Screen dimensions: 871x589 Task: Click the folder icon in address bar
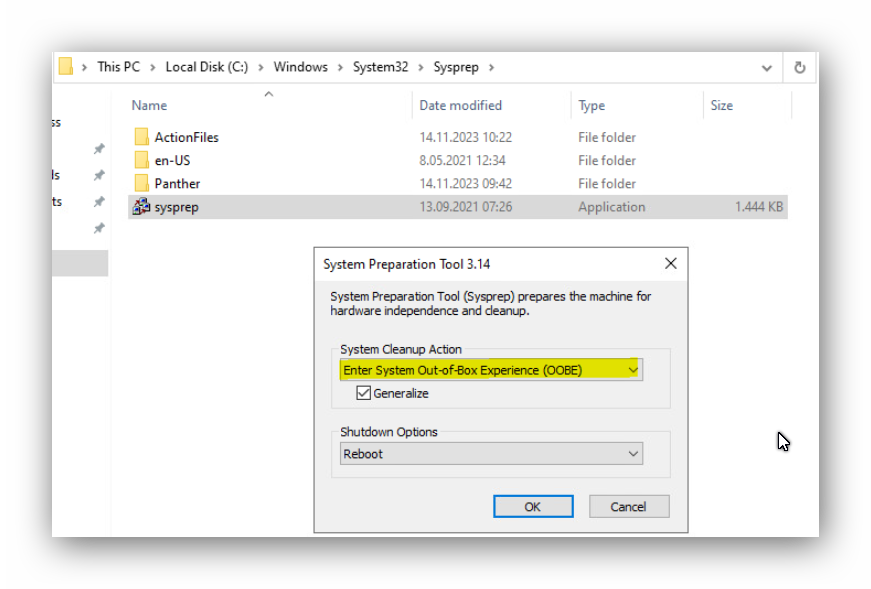(x=66, y=67)
